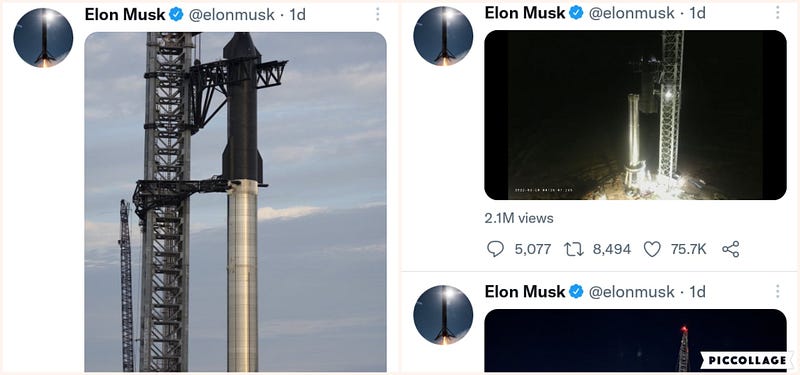Click share icon on night video tweet
800x375 pixels.
pos(731,249)
